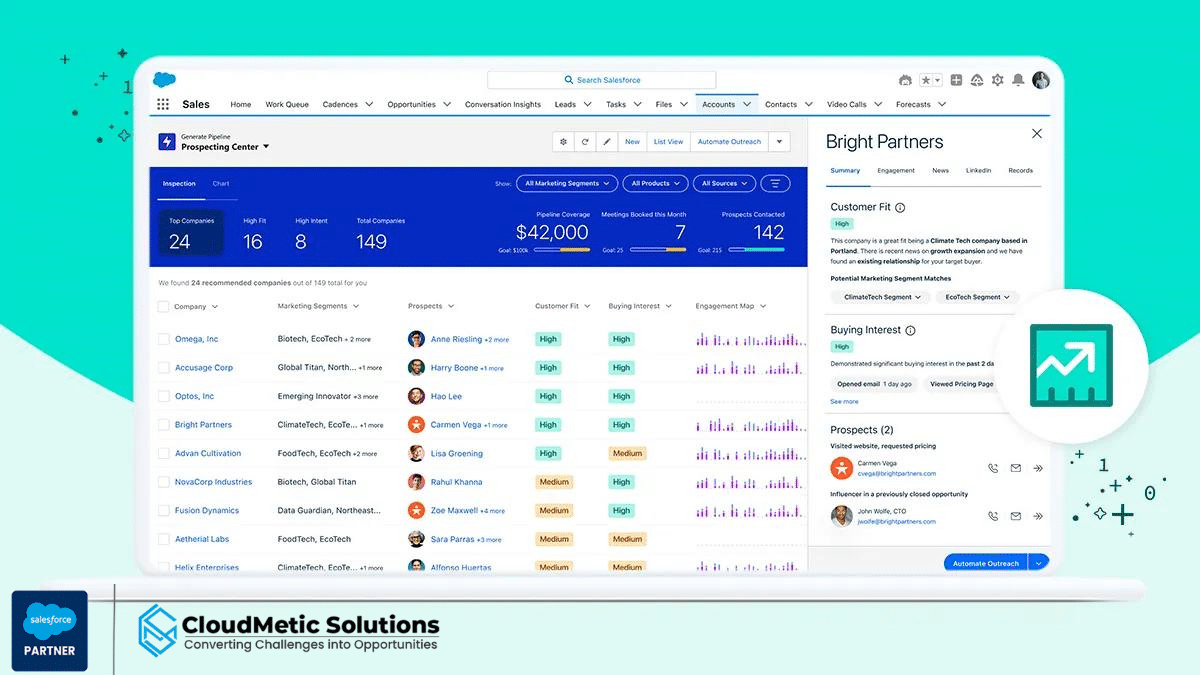1200x675 pixels.
Task: Select the edit pencil icon in the toolbar
Action: pyautogui.click(x=607, y=141)
